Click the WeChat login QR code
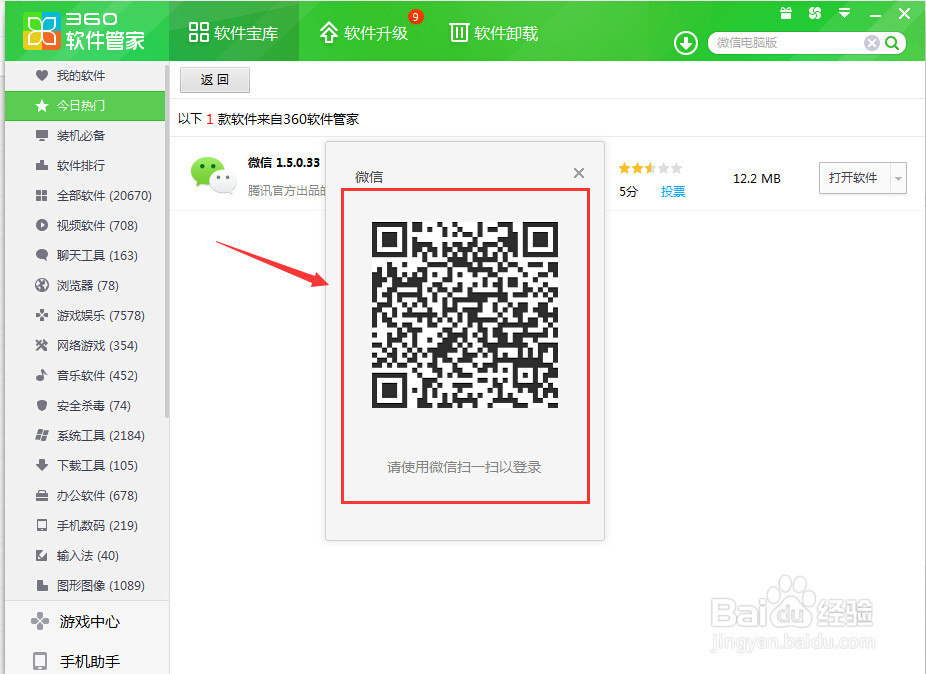Screen dimensions: 926x674 click(x=465, y=315)
